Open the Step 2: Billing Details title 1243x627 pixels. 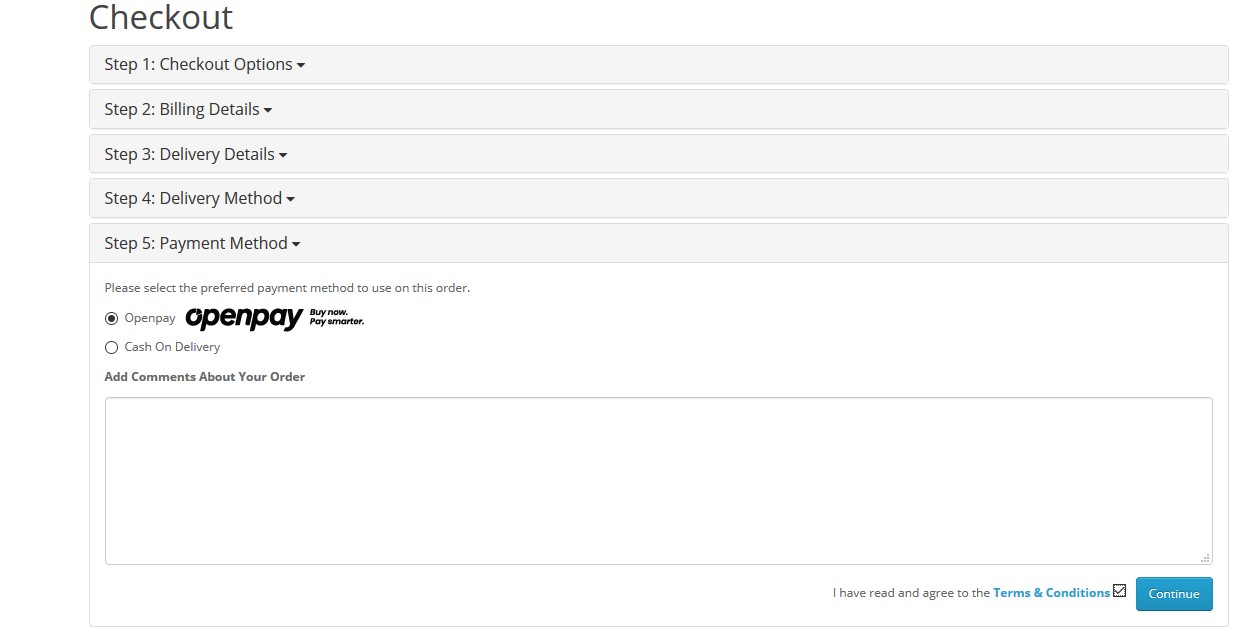tap(182, 109)
